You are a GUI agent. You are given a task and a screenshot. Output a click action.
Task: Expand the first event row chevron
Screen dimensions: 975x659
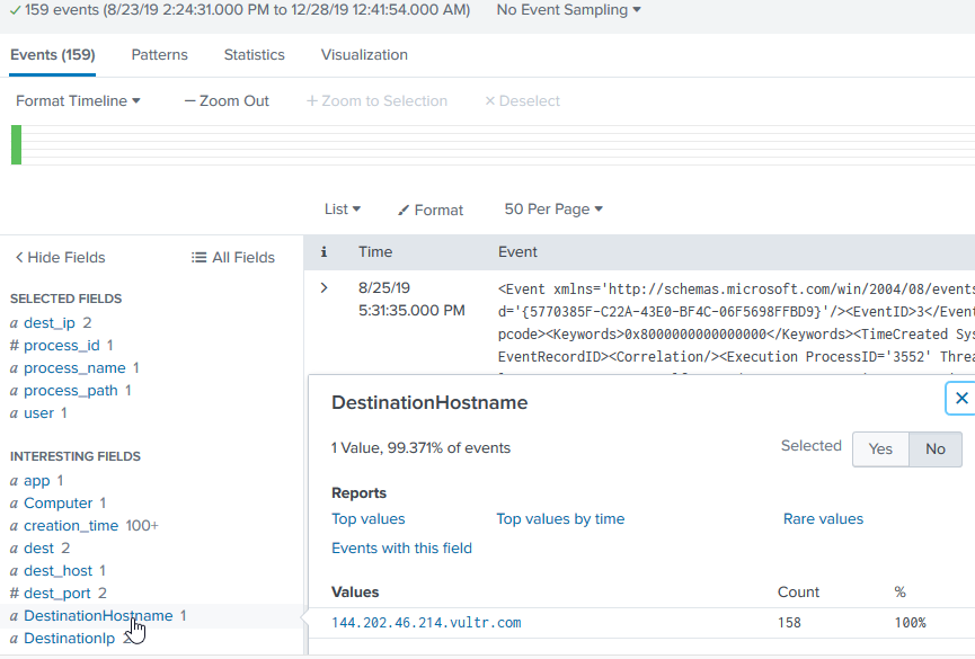pyautogui.click(x=323, y=288)
